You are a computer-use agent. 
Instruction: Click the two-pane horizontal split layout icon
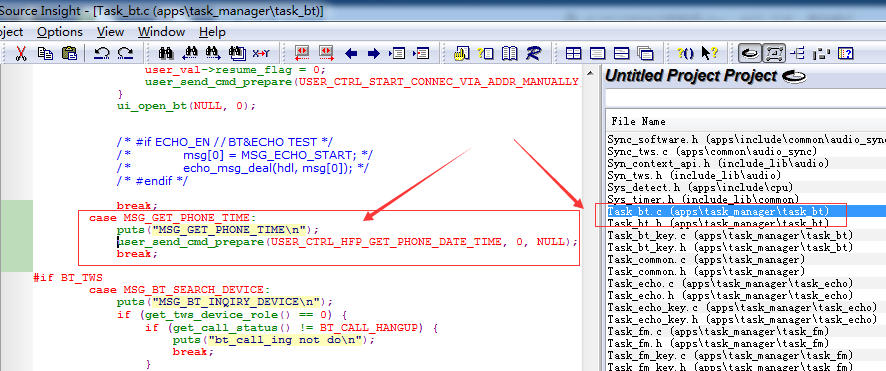(x=622, y=54)
